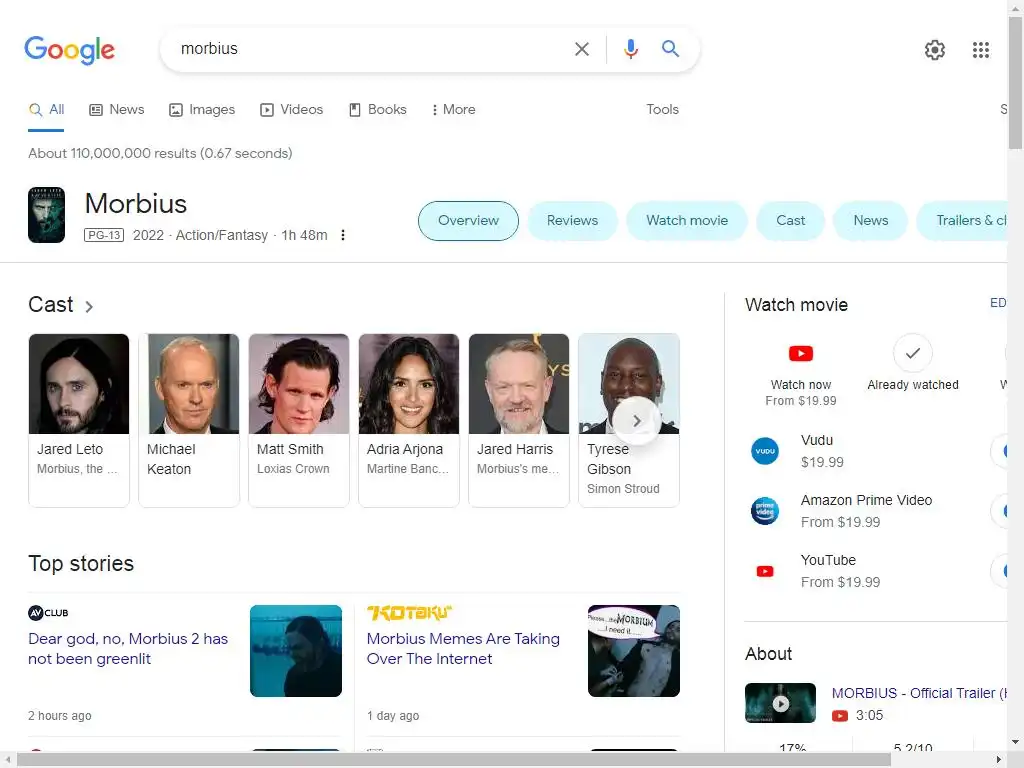Open the three-dot menu beside movie details

point(343,235)
